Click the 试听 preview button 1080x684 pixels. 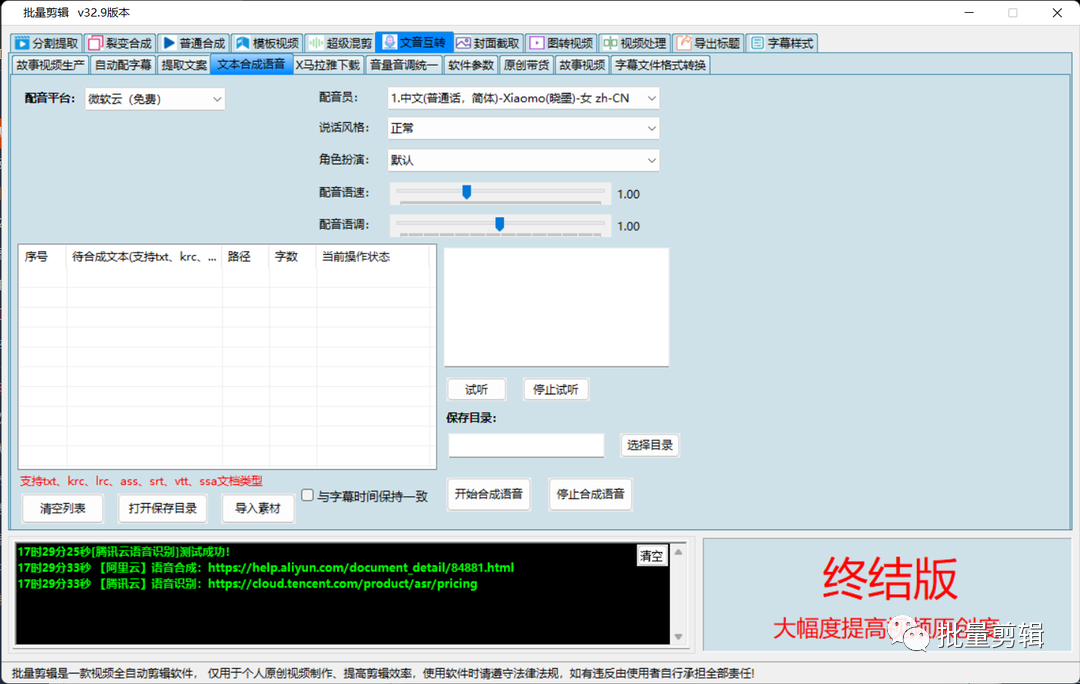[476, 389]
